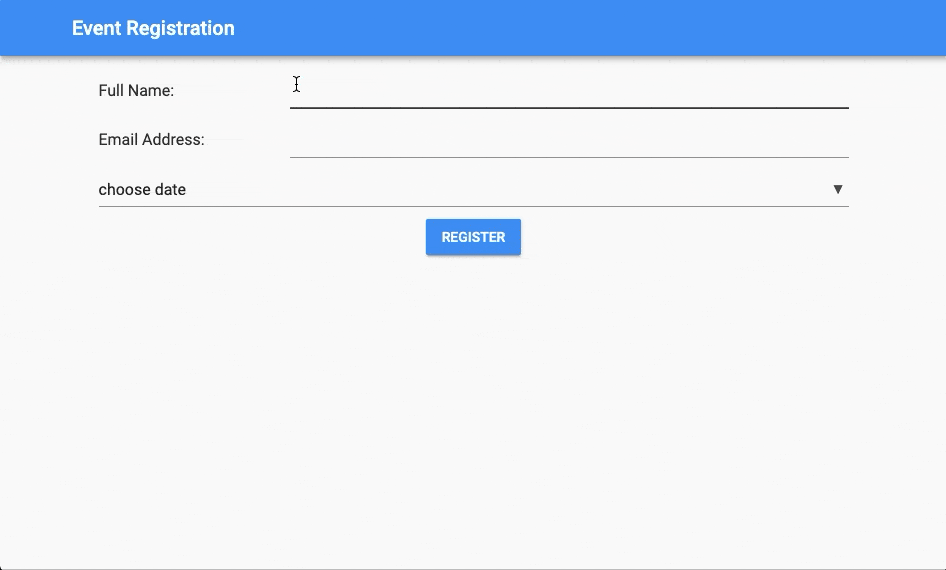Screen dimensions: 946x570
Task: Click the Full Name text input
Action: pyautogui.click(x=568, y=90)
